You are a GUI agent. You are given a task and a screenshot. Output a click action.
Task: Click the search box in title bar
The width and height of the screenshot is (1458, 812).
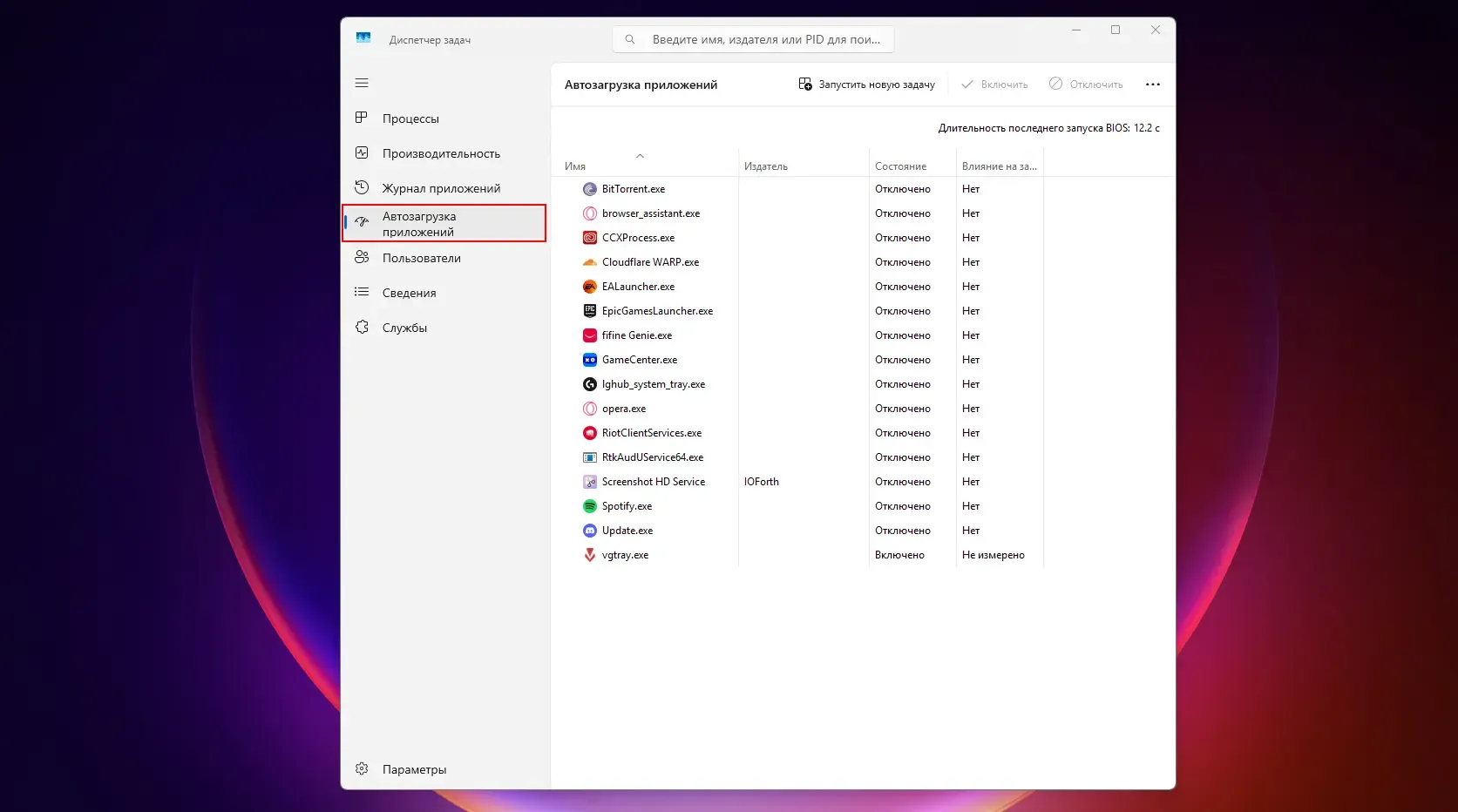[754, 39]
